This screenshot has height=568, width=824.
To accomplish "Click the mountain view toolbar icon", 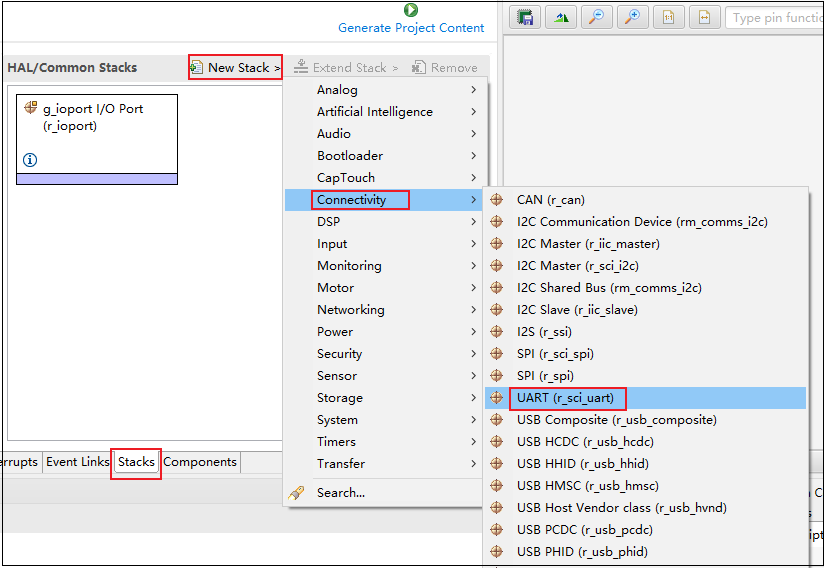I will click(560, 18).
